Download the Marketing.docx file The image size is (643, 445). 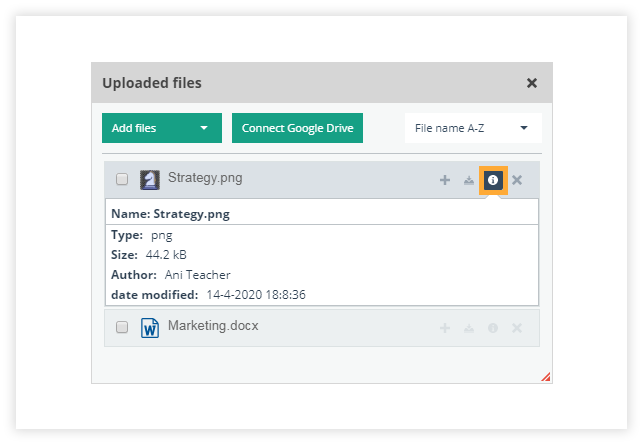coord(469,328)
